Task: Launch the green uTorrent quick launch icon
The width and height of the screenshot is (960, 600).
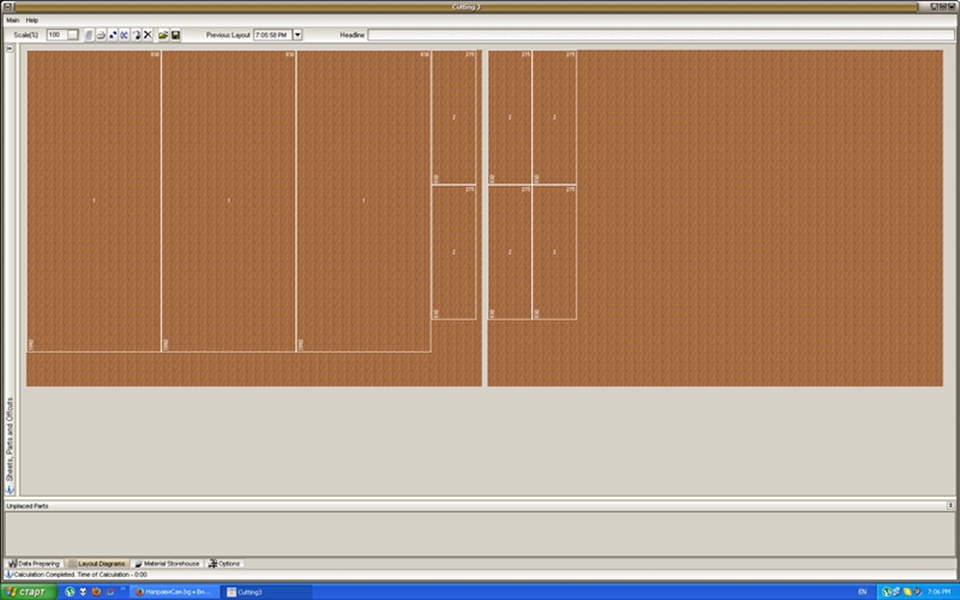Action: 70,592
